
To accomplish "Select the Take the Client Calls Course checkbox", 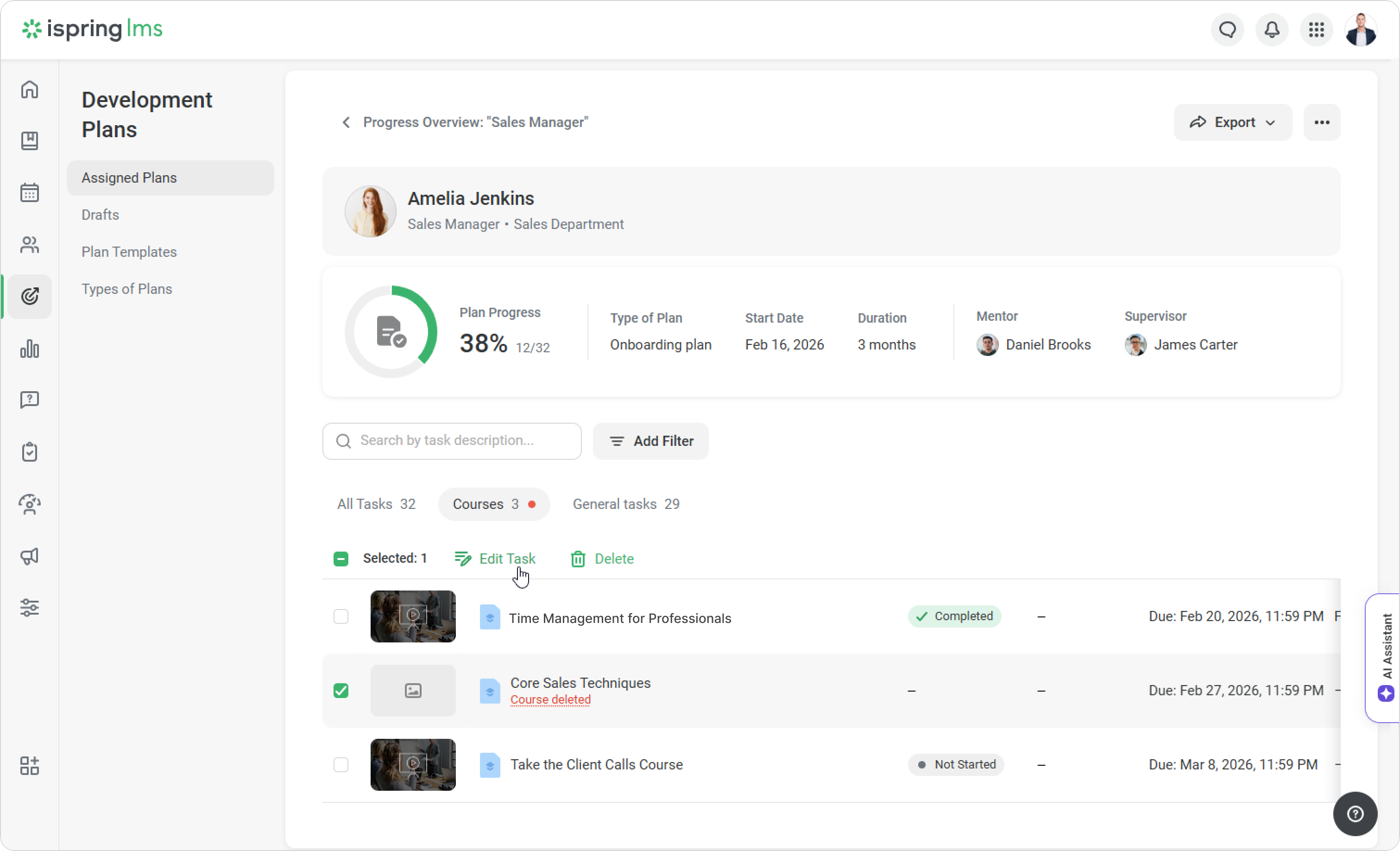I will pos(341,765).
